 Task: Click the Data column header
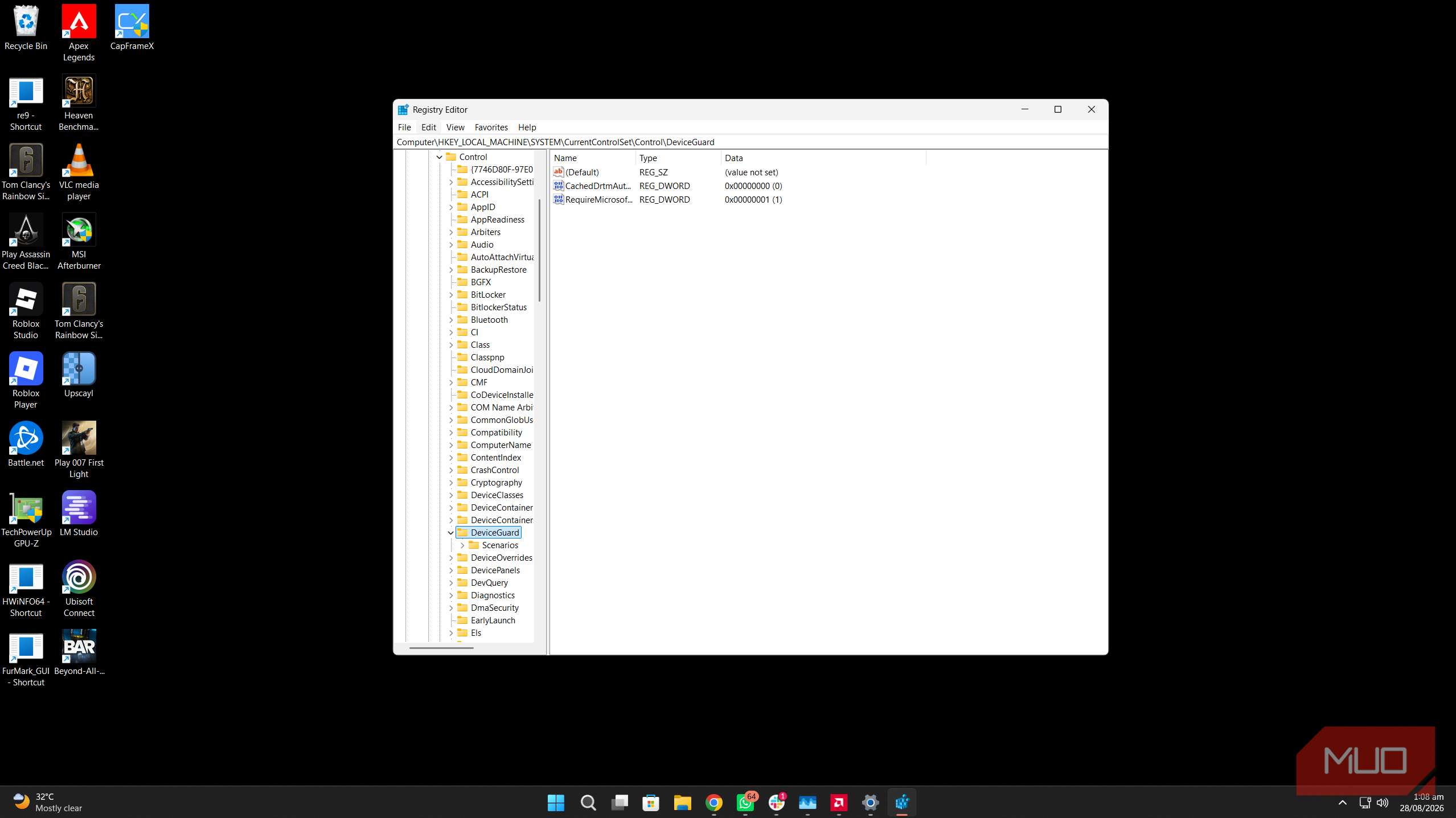pos(823,158)
